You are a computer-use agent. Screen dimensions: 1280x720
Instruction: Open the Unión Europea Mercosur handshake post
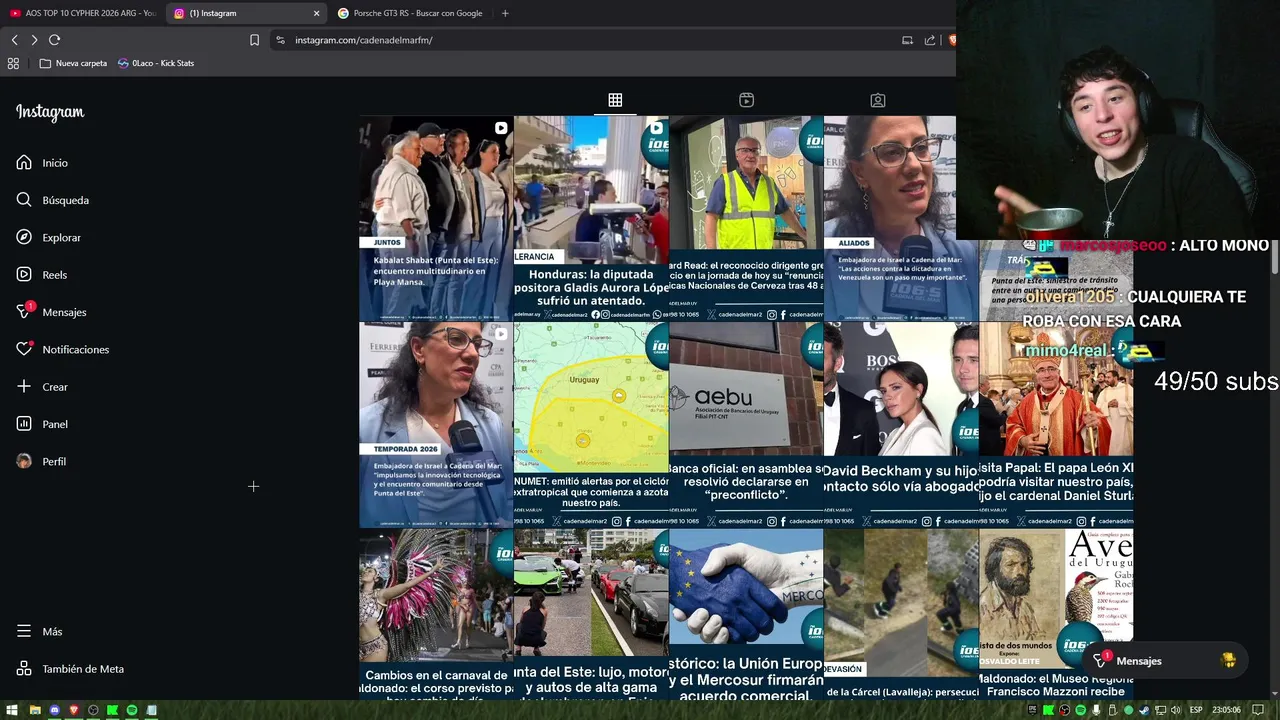(746, 614)
